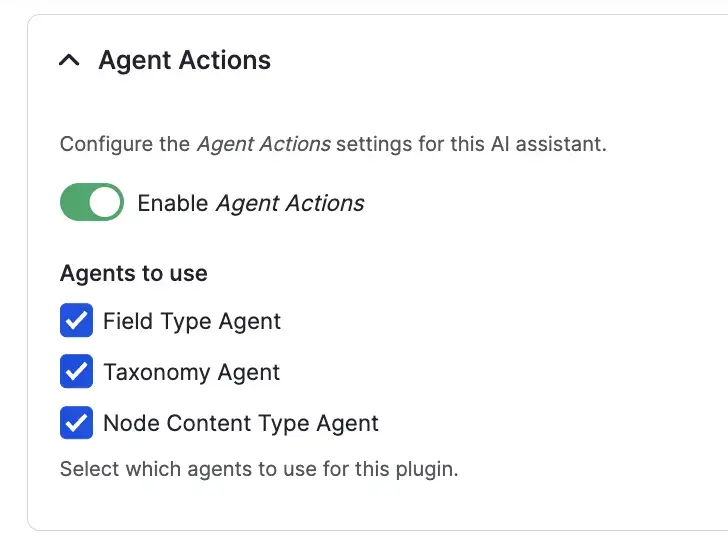
Task: Click the "Enable Agent Actions" toggle label
Action: (x=250, y=204)
